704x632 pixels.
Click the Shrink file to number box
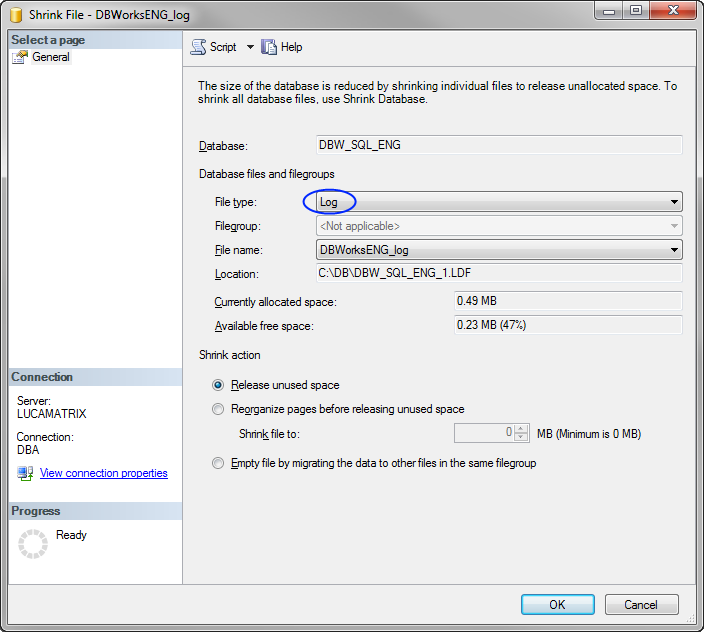coord(484,433)
